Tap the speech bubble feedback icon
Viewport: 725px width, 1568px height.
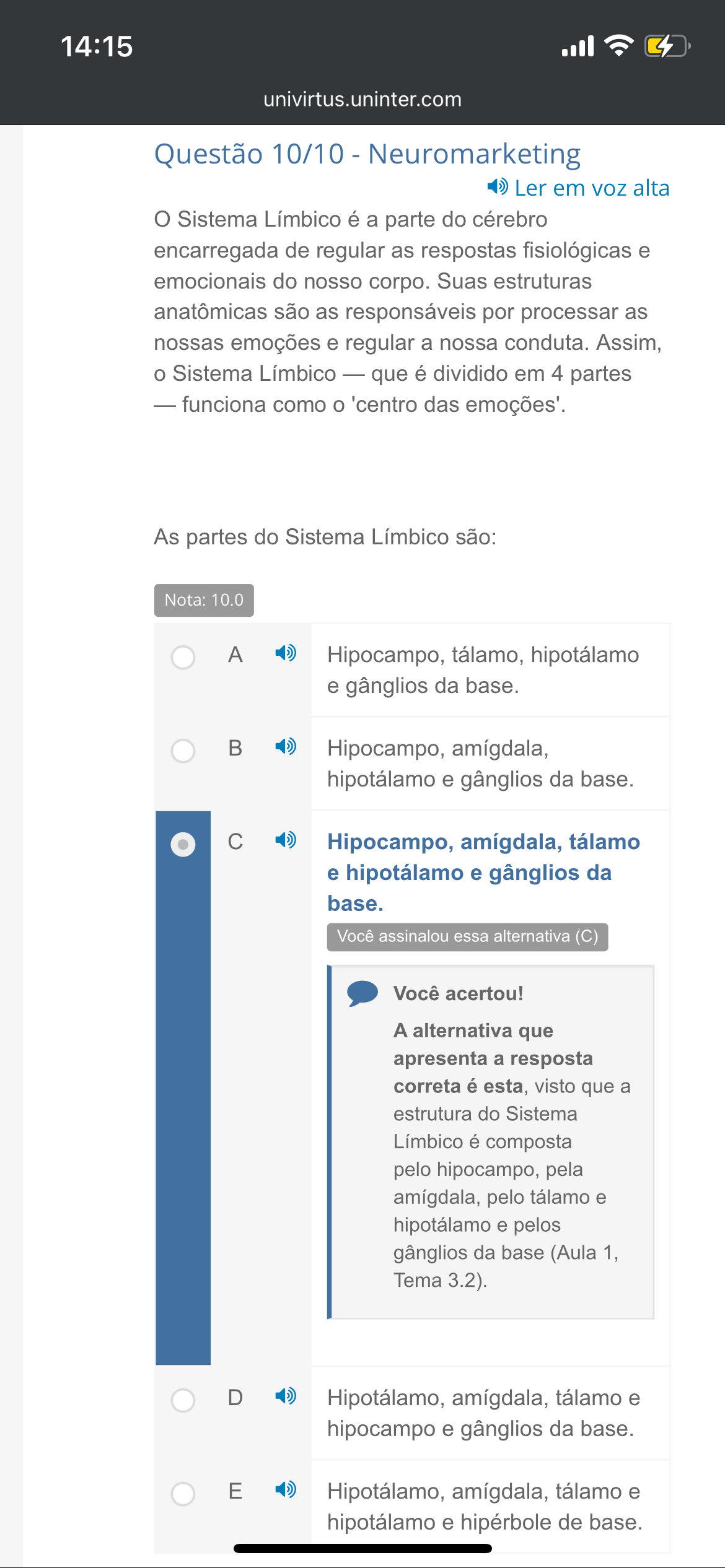[x=362, y=993]
